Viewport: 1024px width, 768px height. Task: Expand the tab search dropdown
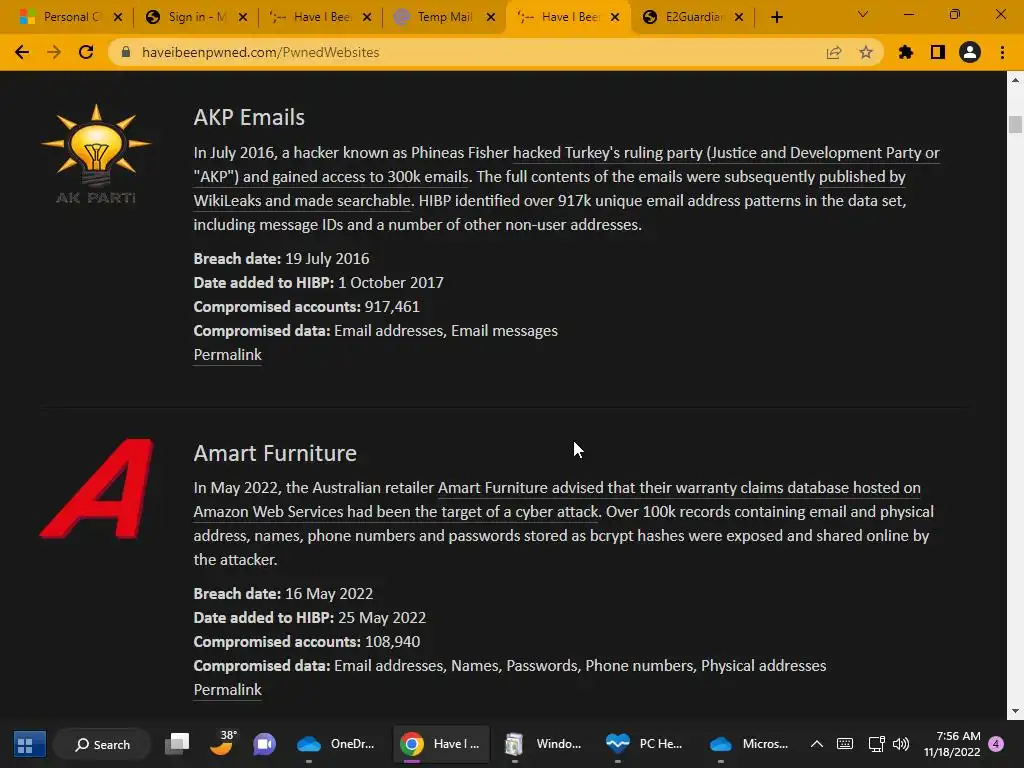(x=863, y=14)
